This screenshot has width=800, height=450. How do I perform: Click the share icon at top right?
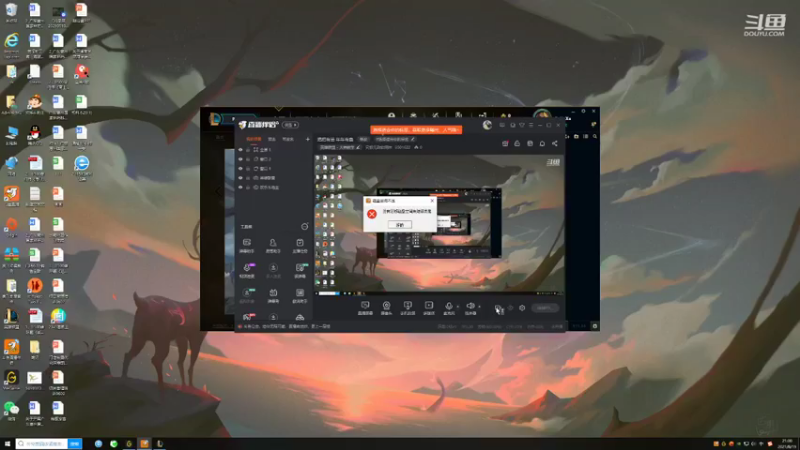555,143
